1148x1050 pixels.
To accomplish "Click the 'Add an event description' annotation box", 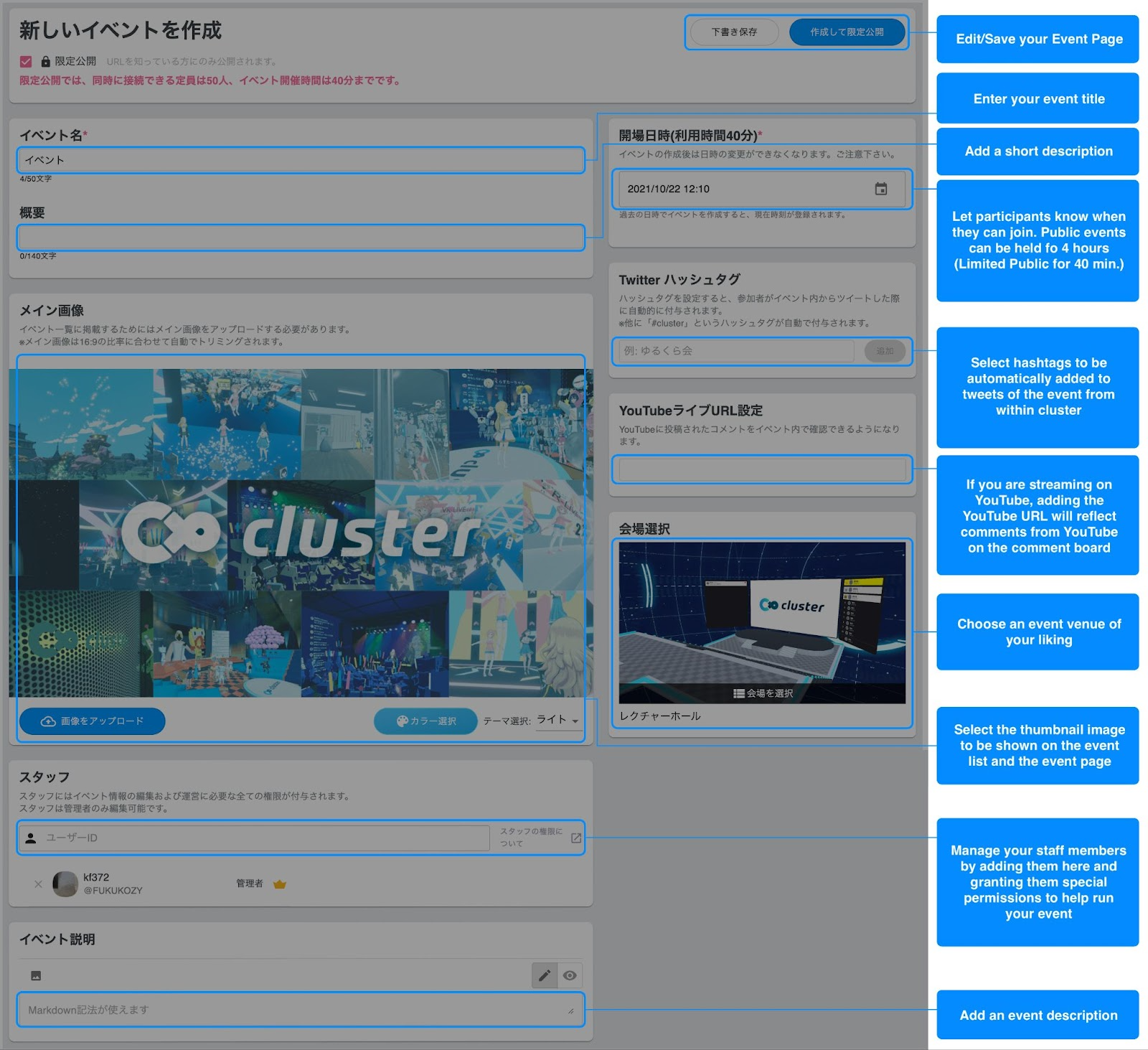I will 1038,1015.
